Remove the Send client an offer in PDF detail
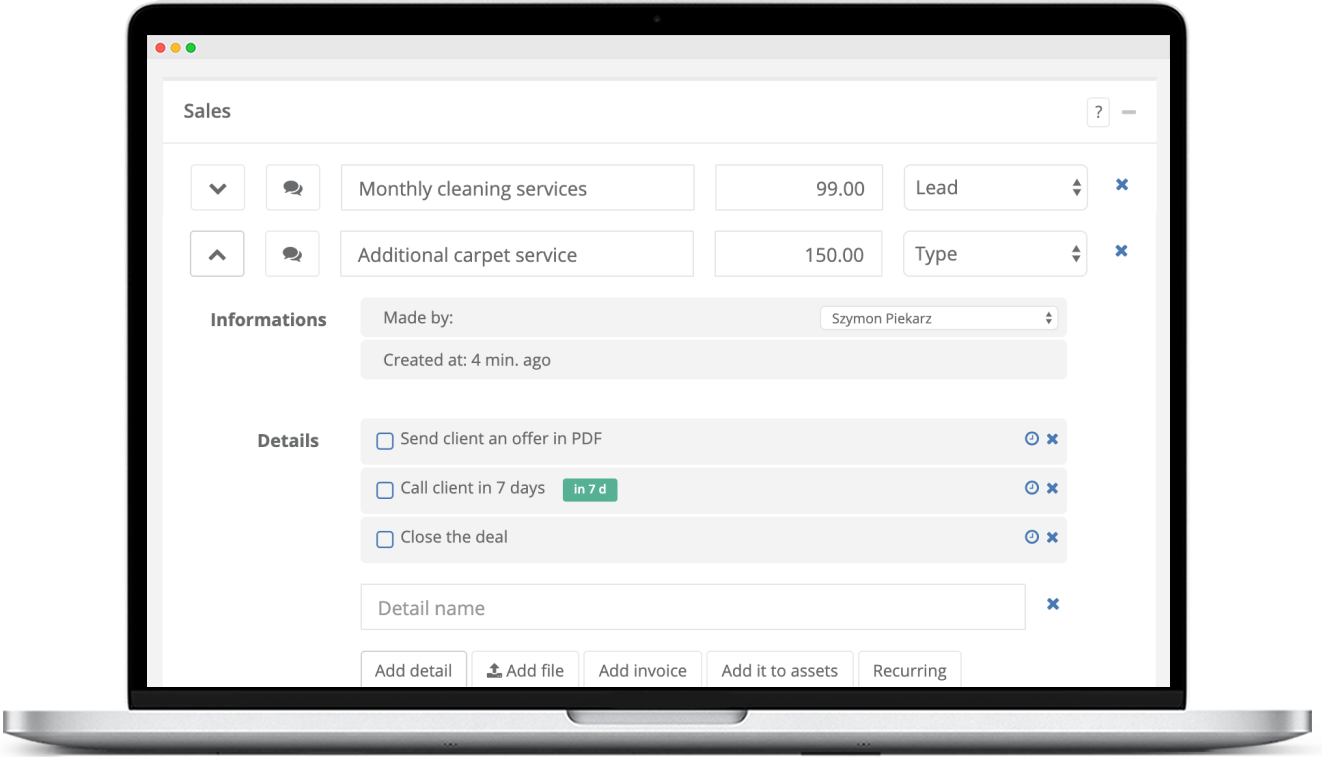The width and height of the screenshot is (1322, 757). tap(1052, 439)
